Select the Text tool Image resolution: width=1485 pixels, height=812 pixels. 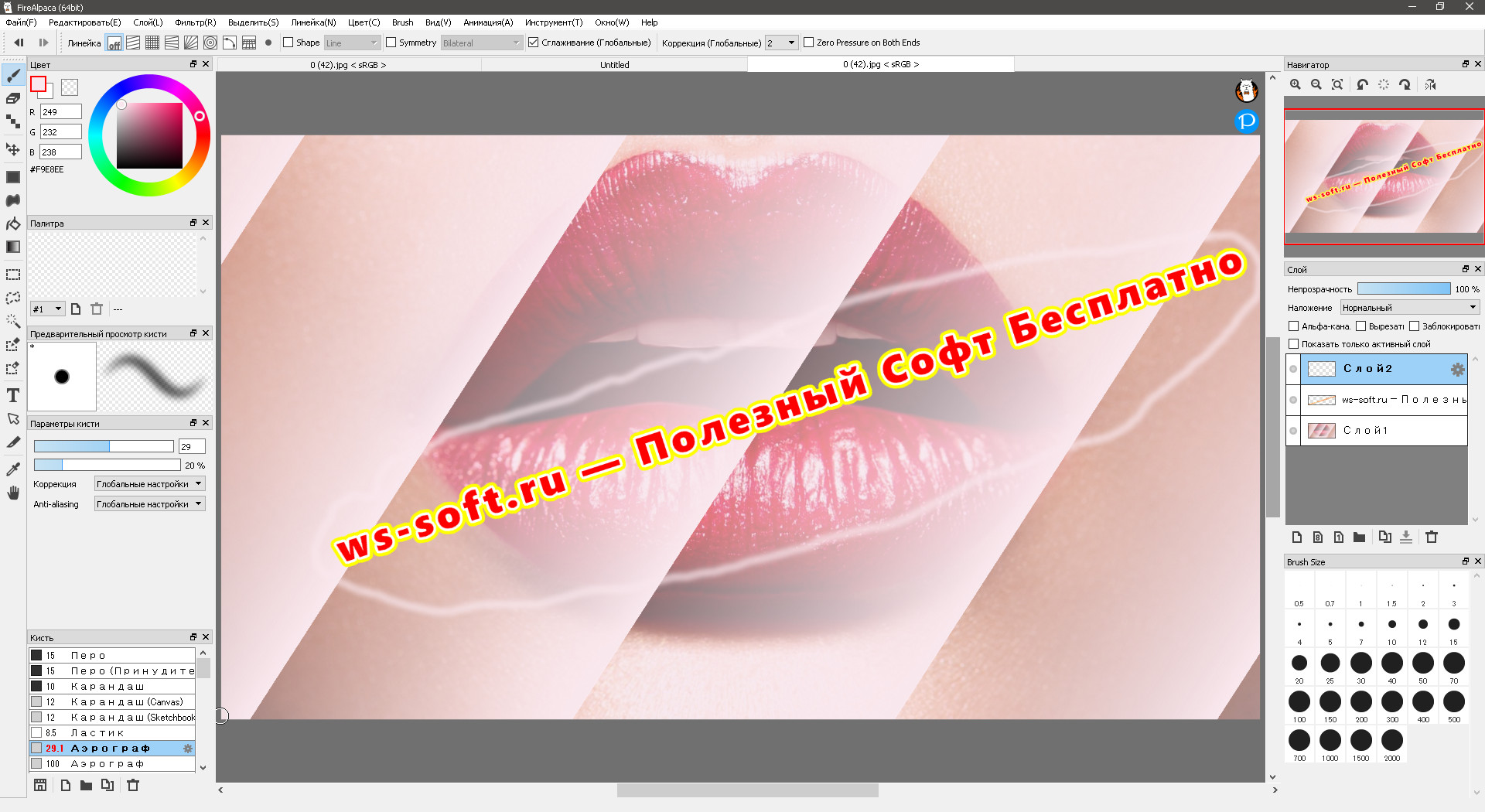tap(13, 395)
